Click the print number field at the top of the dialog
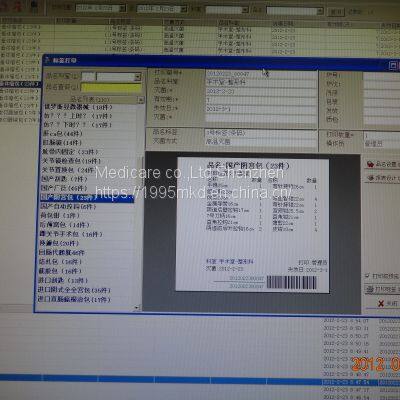The image size is (400, 400). 262,73
